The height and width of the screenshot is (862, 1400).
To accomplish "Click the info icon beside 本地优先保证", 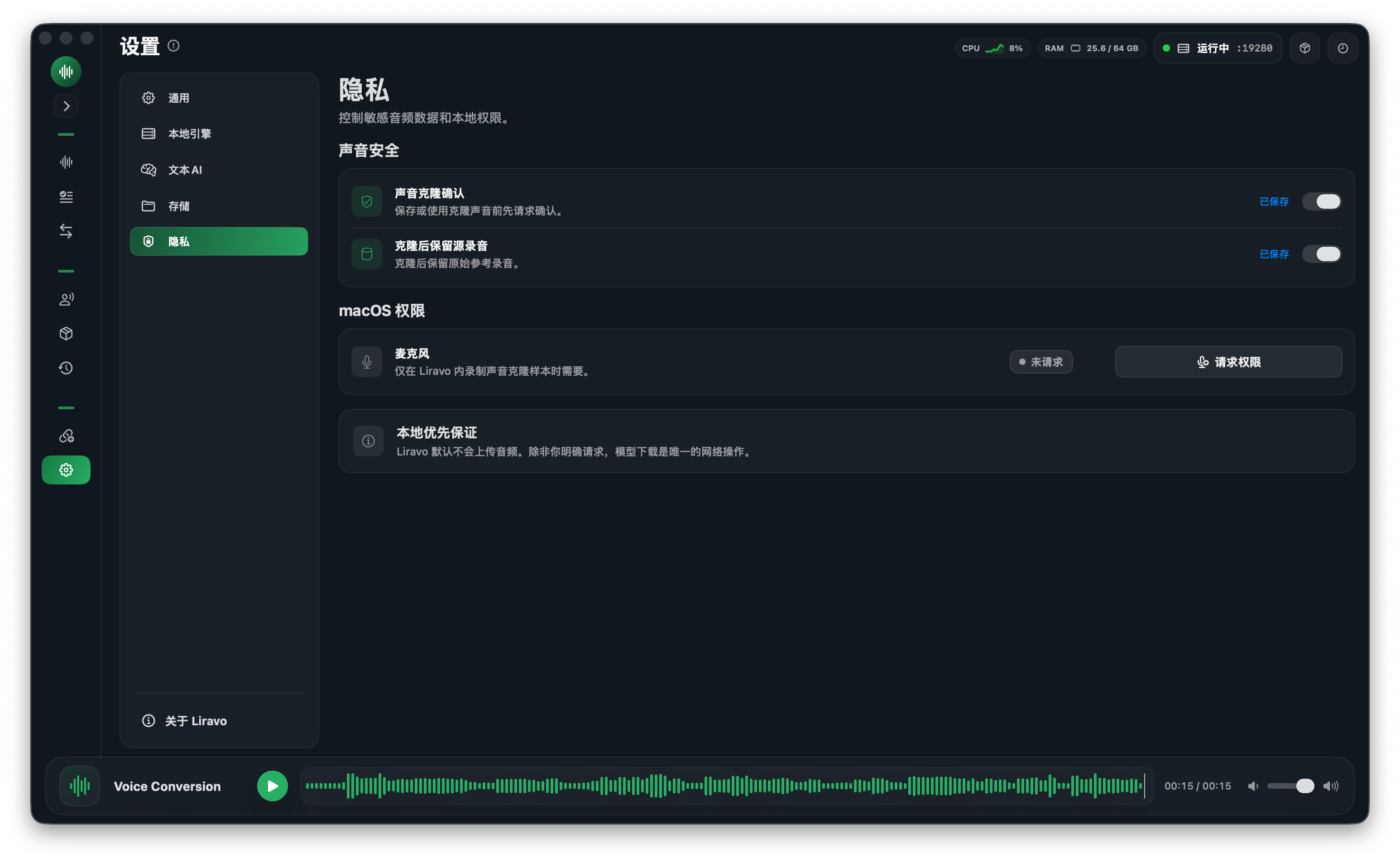I will (x=368, y=441).
